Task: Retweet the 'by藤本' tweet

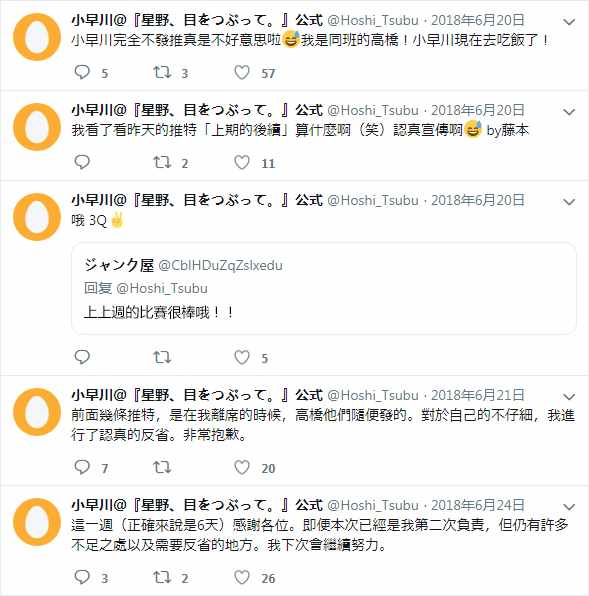Action: (x=162, y=162)
